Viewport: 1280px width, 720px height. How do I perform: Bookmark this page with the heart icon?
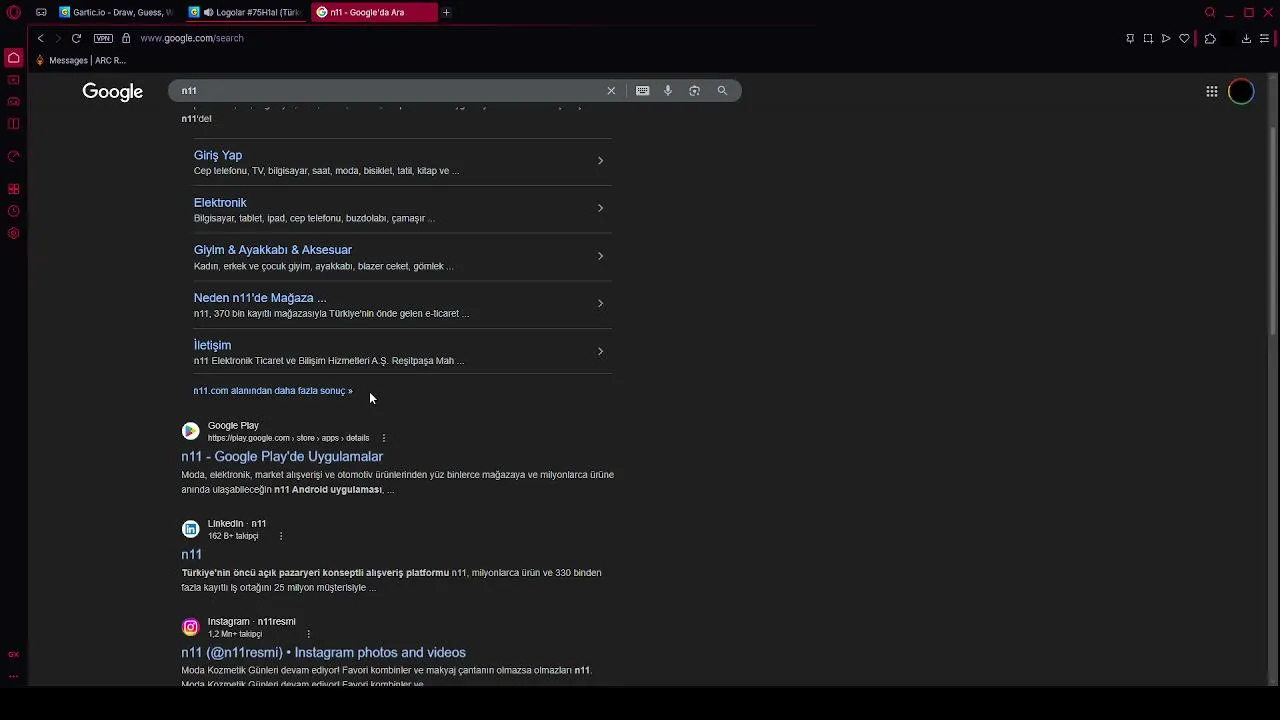click(1184, 38)
